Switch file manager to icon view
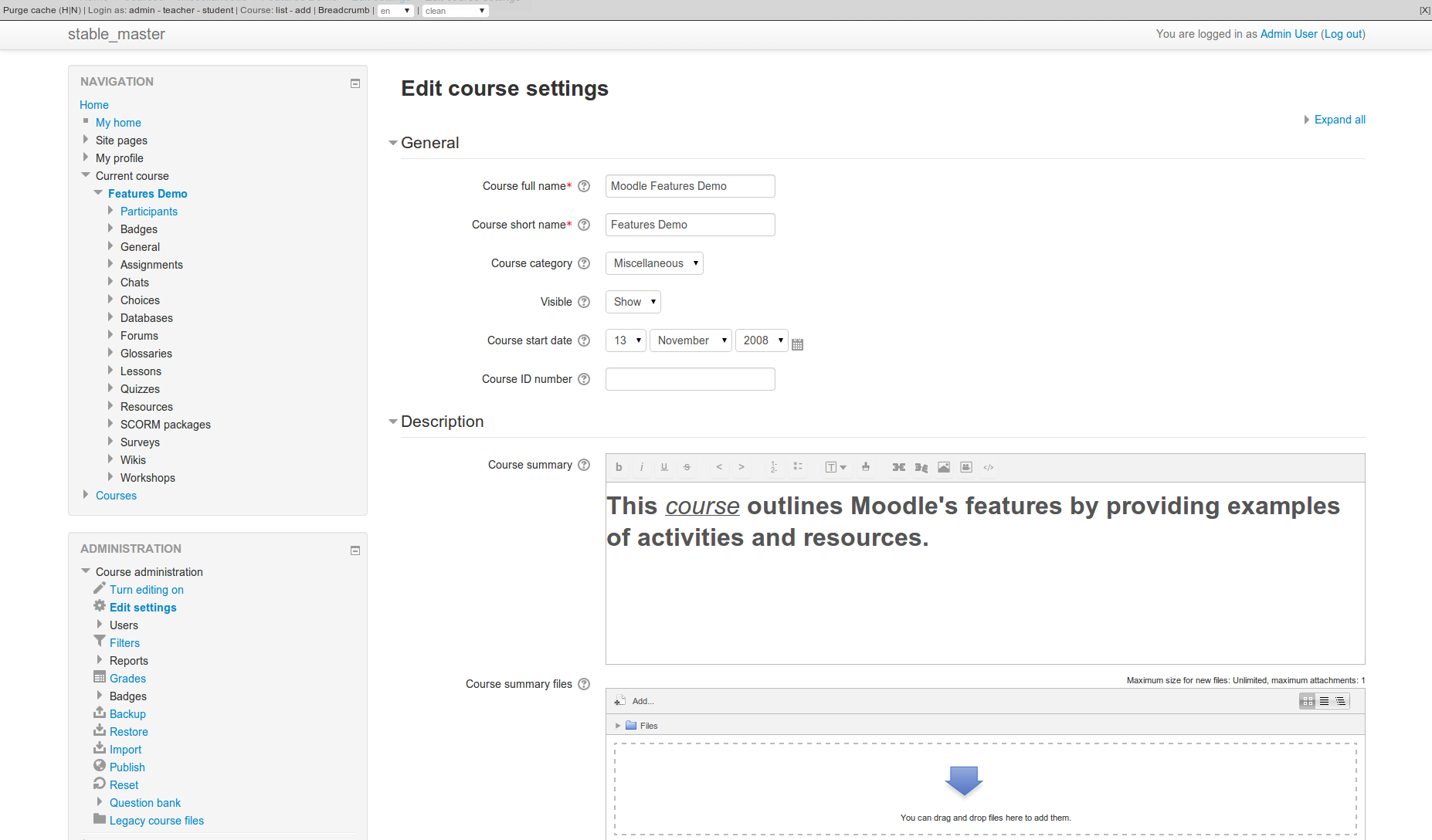This screenshot has width=1432, height=840. point(1308,701)
